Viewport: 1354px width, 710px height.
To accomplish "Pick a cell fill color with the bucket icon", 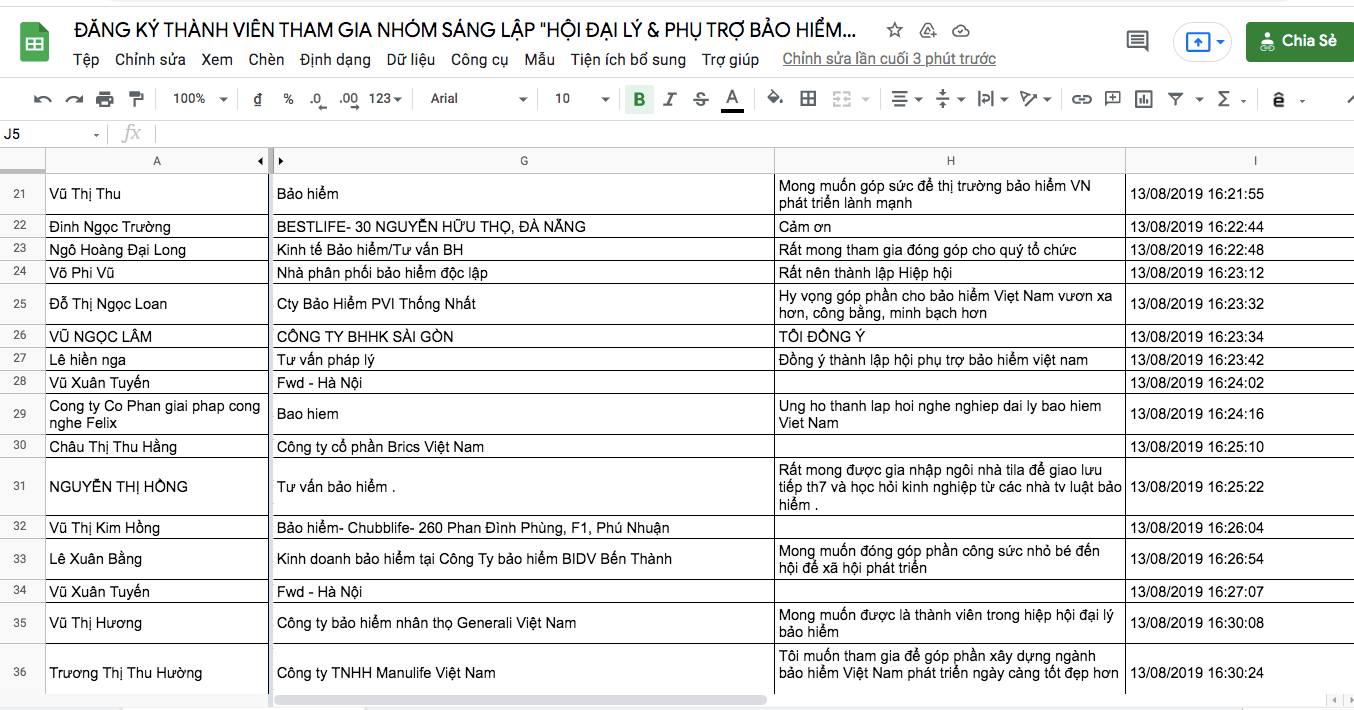I will [x=774, y=99].
